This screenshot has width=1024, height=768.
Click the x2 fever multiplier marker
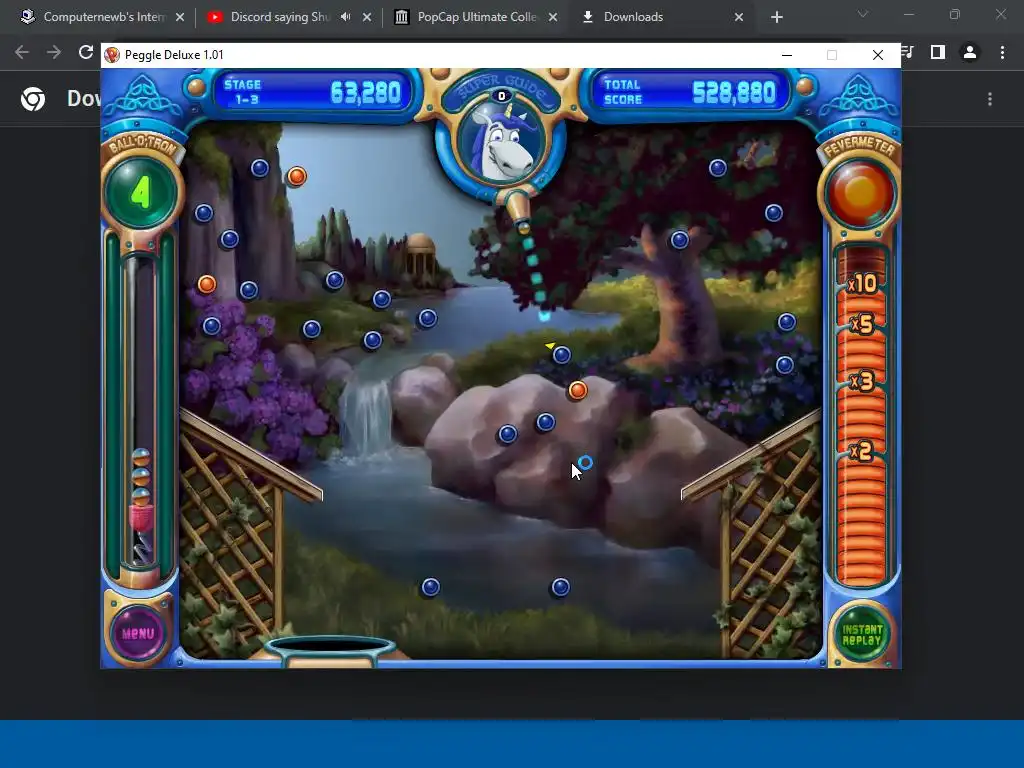[861, 451]
